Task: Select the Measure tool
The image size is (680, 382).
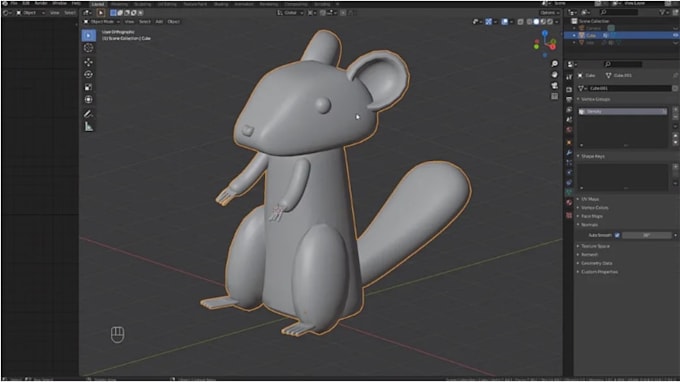Action: 88,127
